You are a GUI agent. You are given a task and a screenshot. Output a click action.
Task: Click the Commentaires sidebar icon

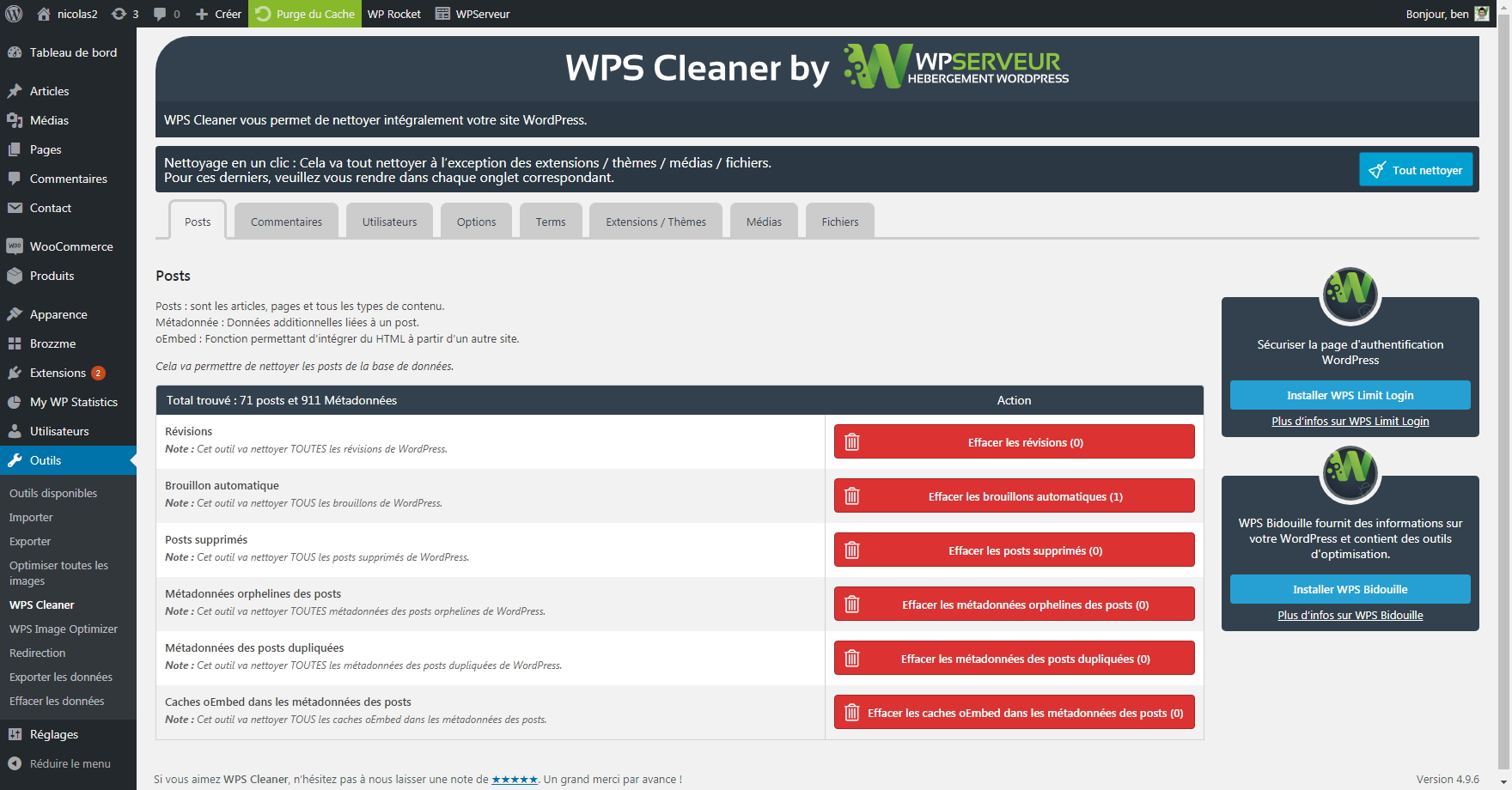(x=15, y=179)
